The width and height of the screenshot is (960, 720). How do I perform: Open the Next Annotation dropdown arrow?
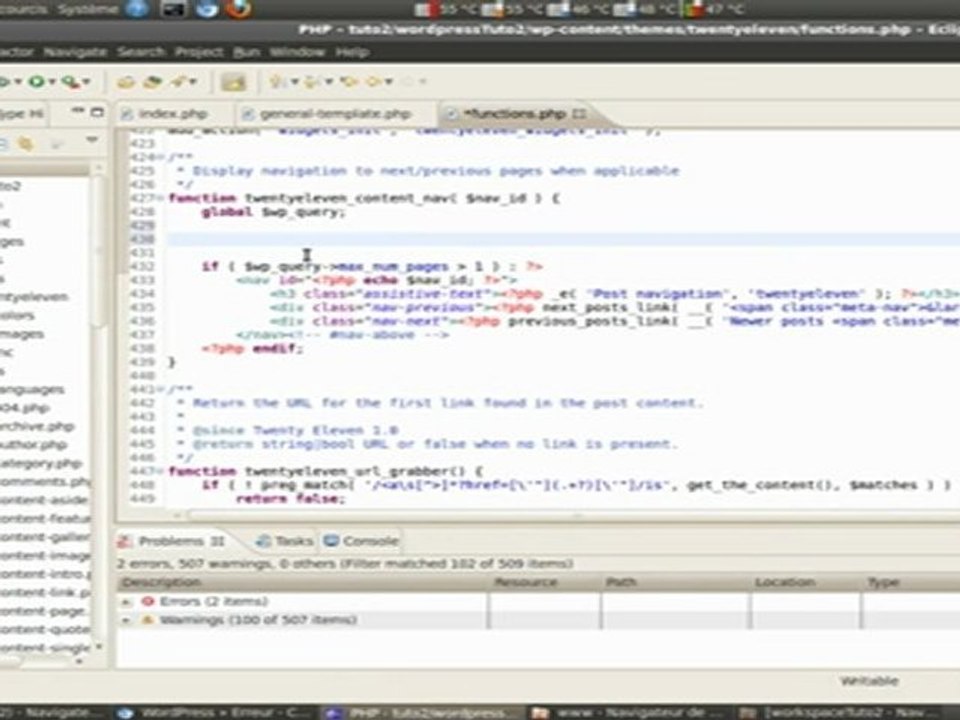294,81
